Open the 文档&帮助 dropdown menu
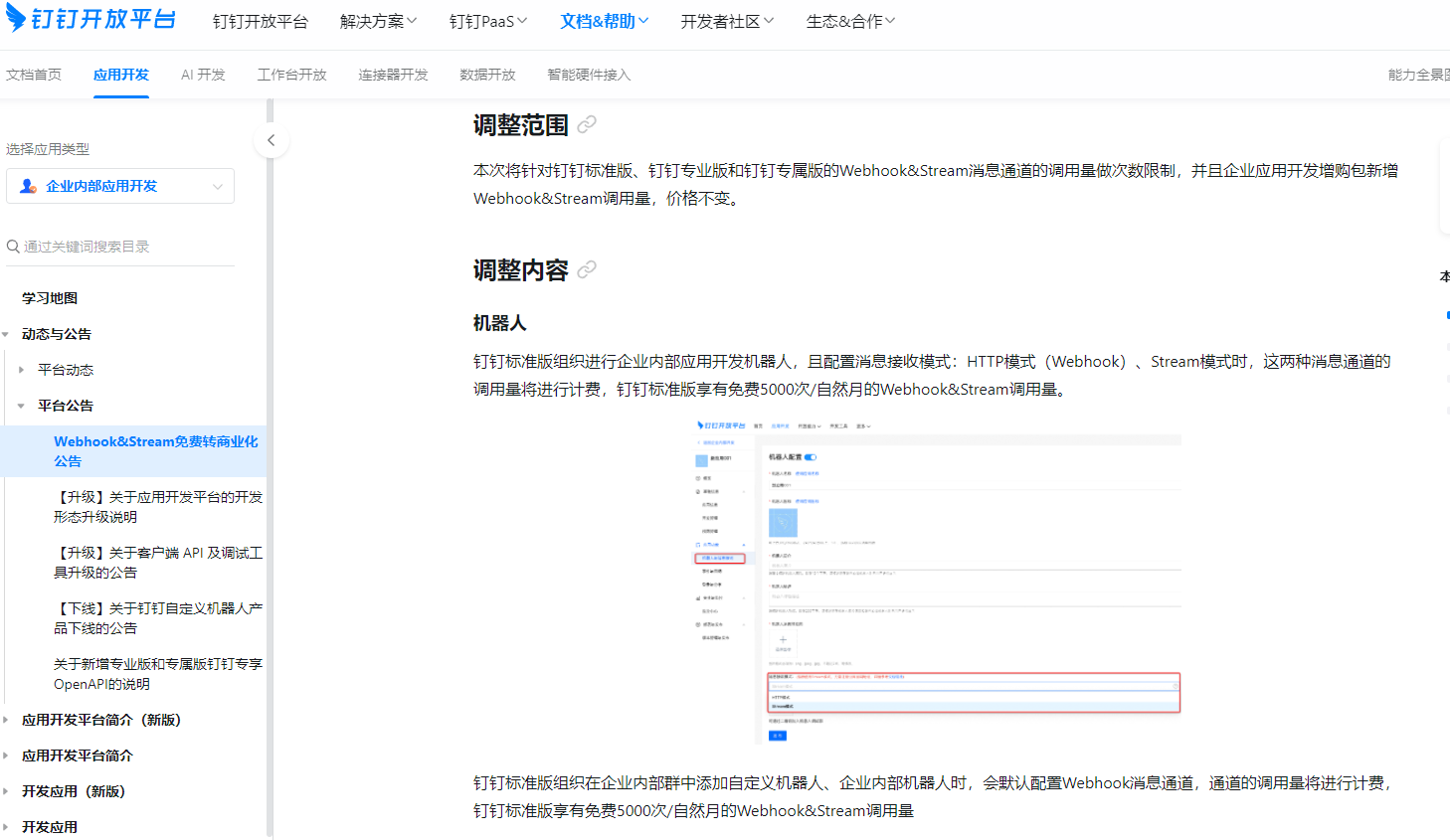 [605, 21]
